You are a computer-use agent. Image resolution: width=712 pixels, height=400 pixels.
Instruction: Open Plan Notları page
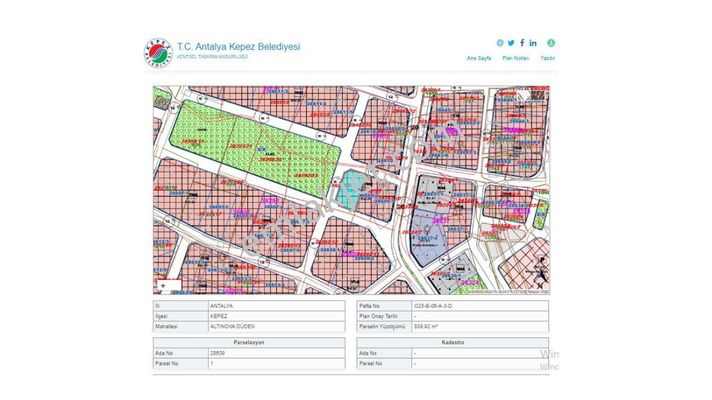click(515, 58)
